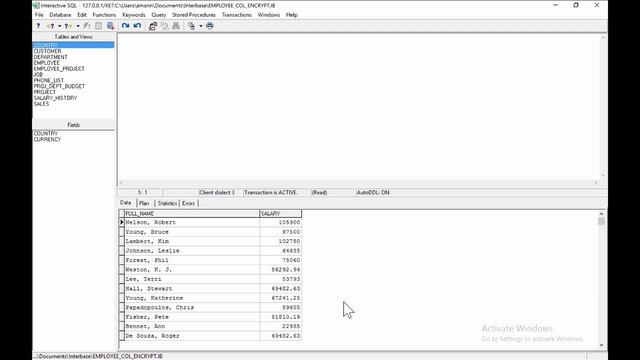Select EMPLOYEE_PROJECT table in the list
Screen dimensions: 640x360
(x=59, y=69)
